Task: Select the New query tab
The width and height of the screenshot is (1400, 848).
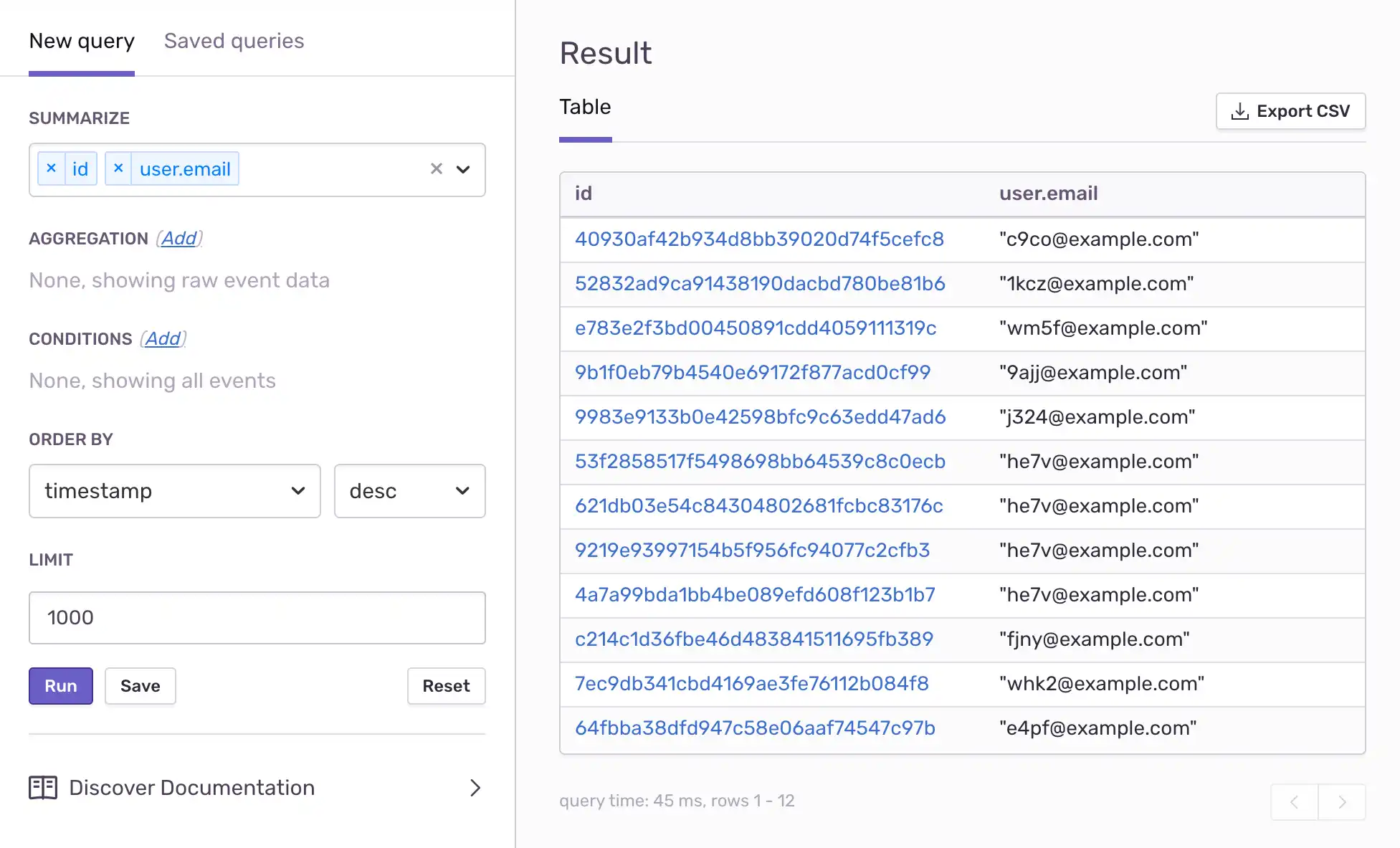Action: [82, 41]
